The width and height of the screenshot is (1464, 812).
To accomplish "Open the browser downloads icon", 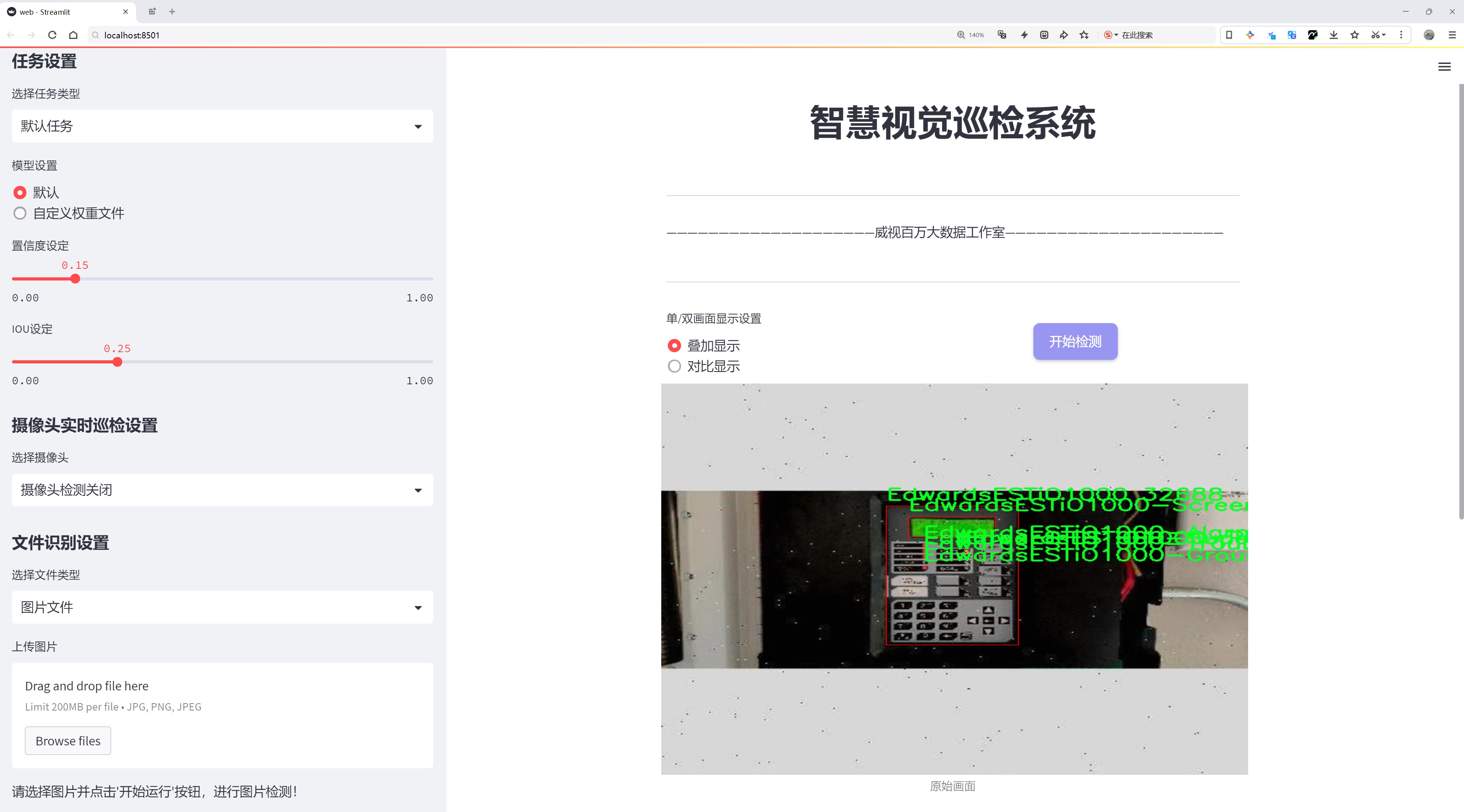I will pos(1334,34).
